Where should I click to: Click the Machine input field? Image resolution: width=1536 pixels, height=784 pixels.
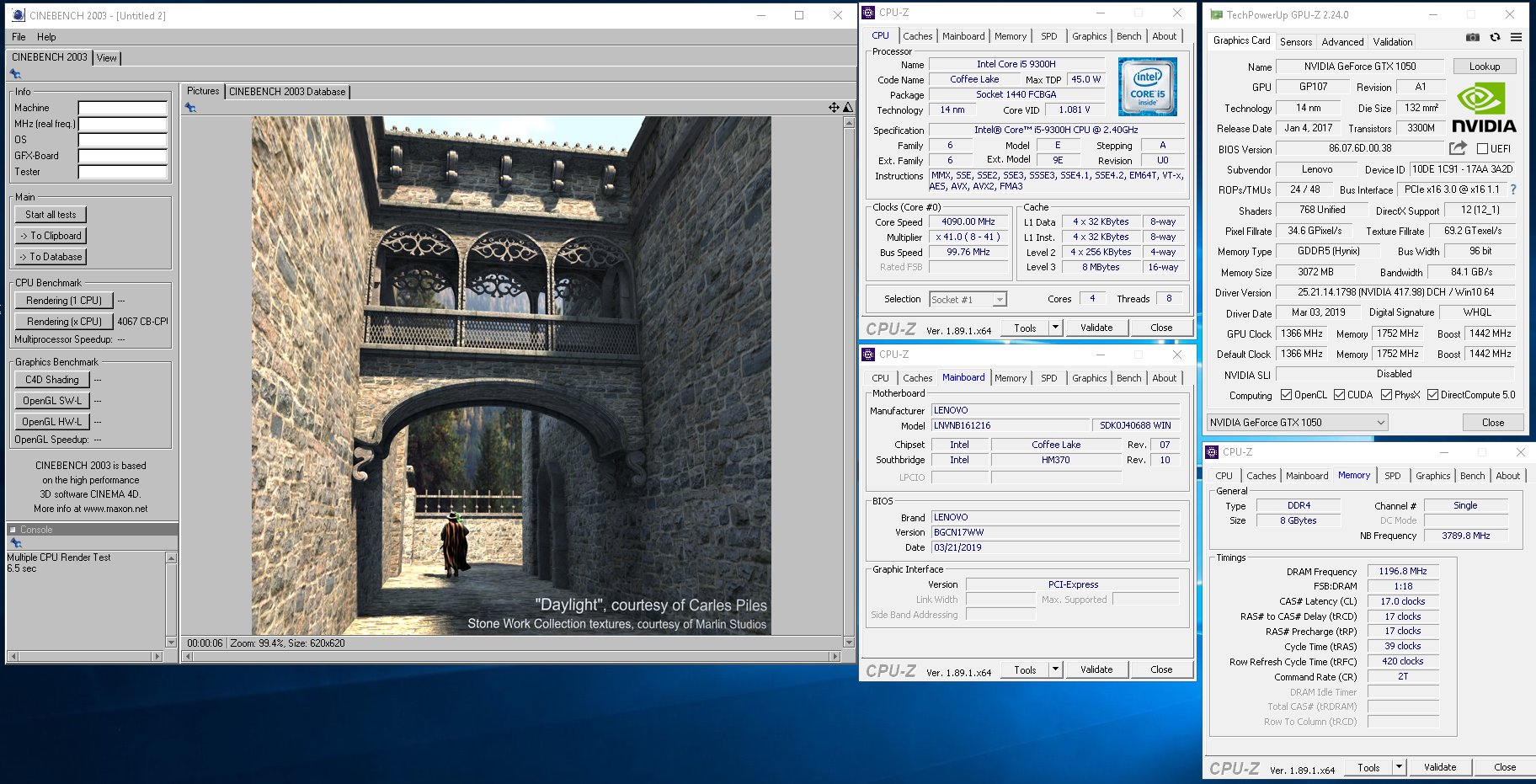coord(123,108)
